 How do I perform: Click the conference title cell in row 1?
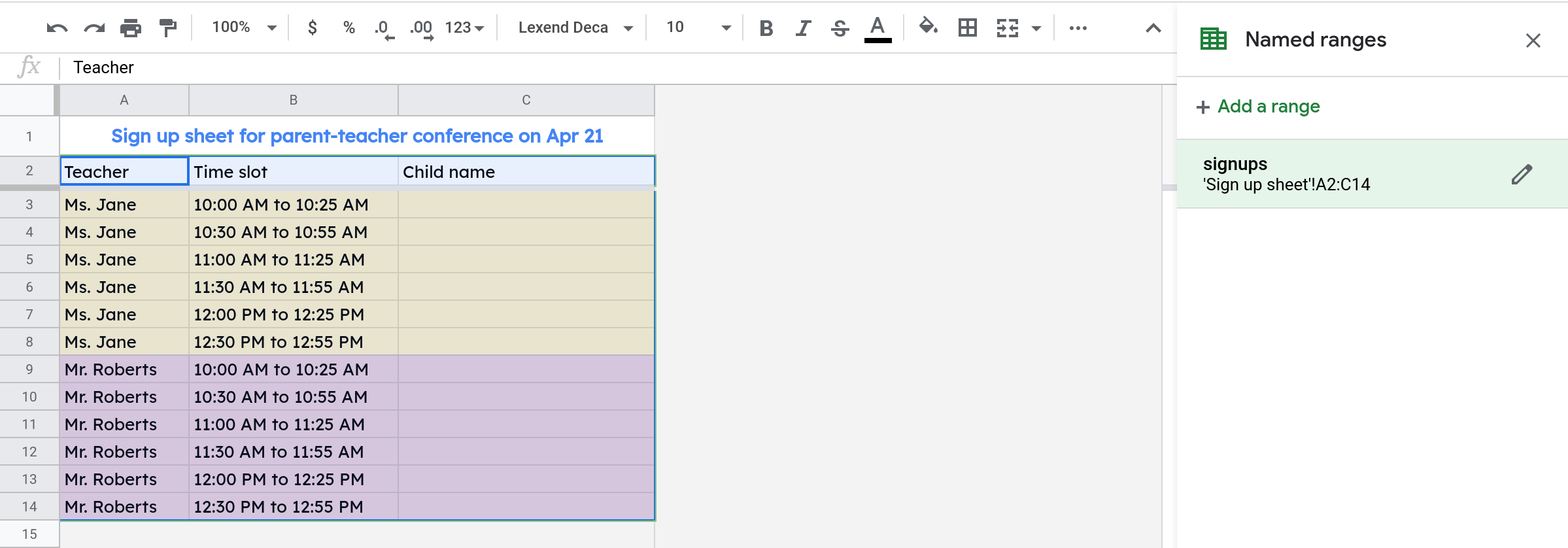tap(357, 136)
